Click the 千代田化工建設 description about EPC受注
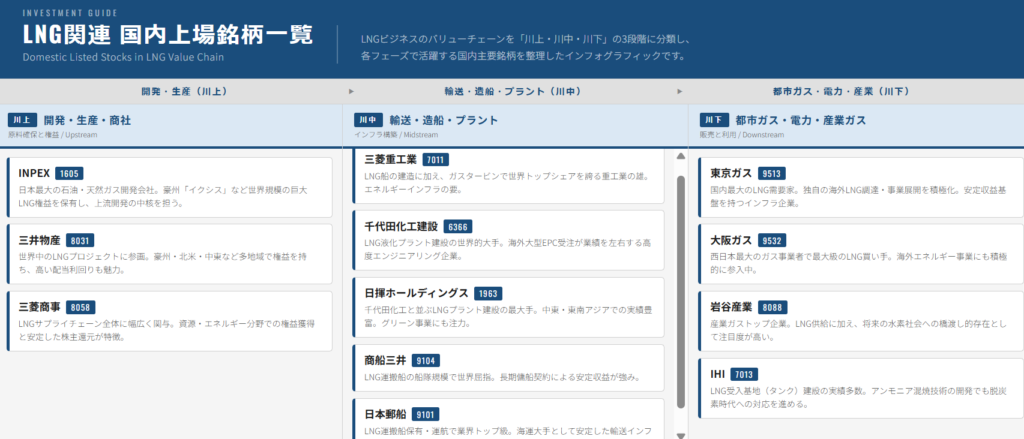1024x439 pixels. pyautogui.click(x=506, y=250)
